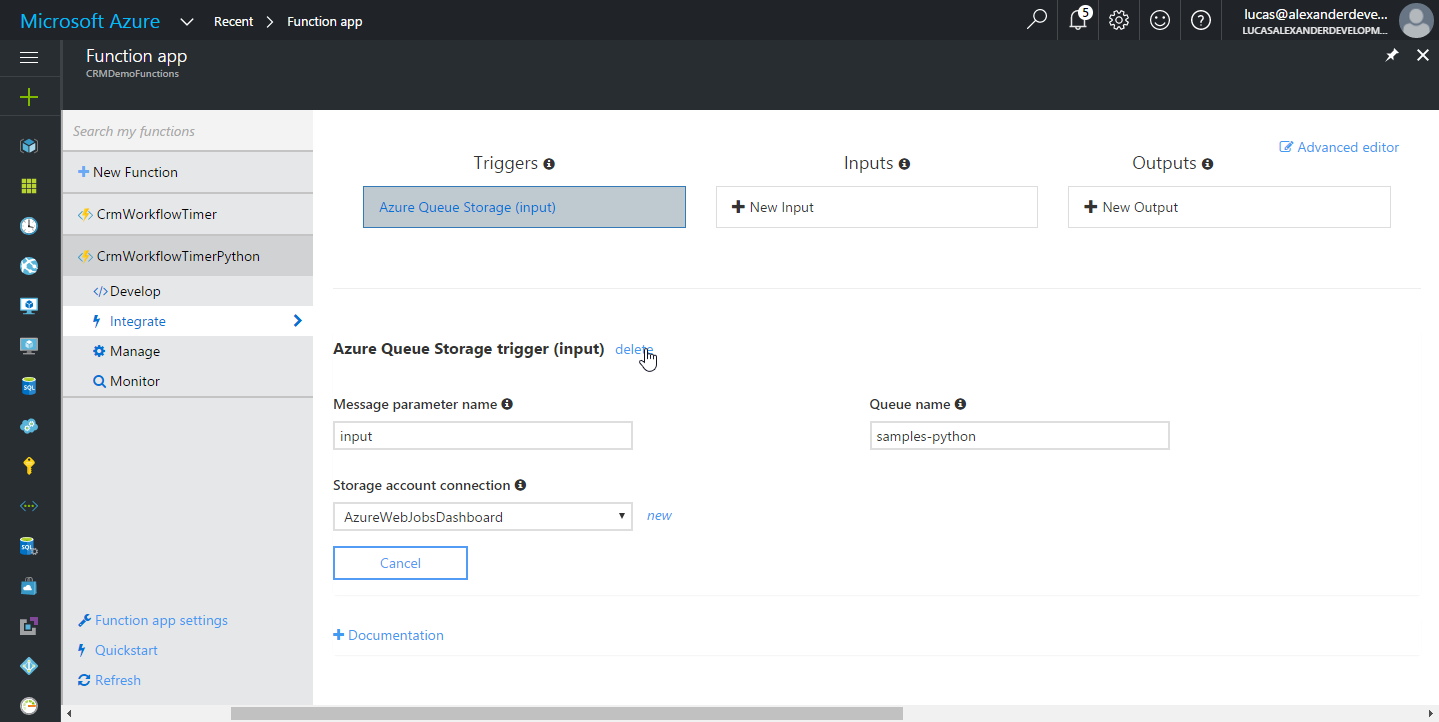Open the help question mark icon
Image resolution: width=1439 pixels, height=722 pixels.
coord(1201,20)
